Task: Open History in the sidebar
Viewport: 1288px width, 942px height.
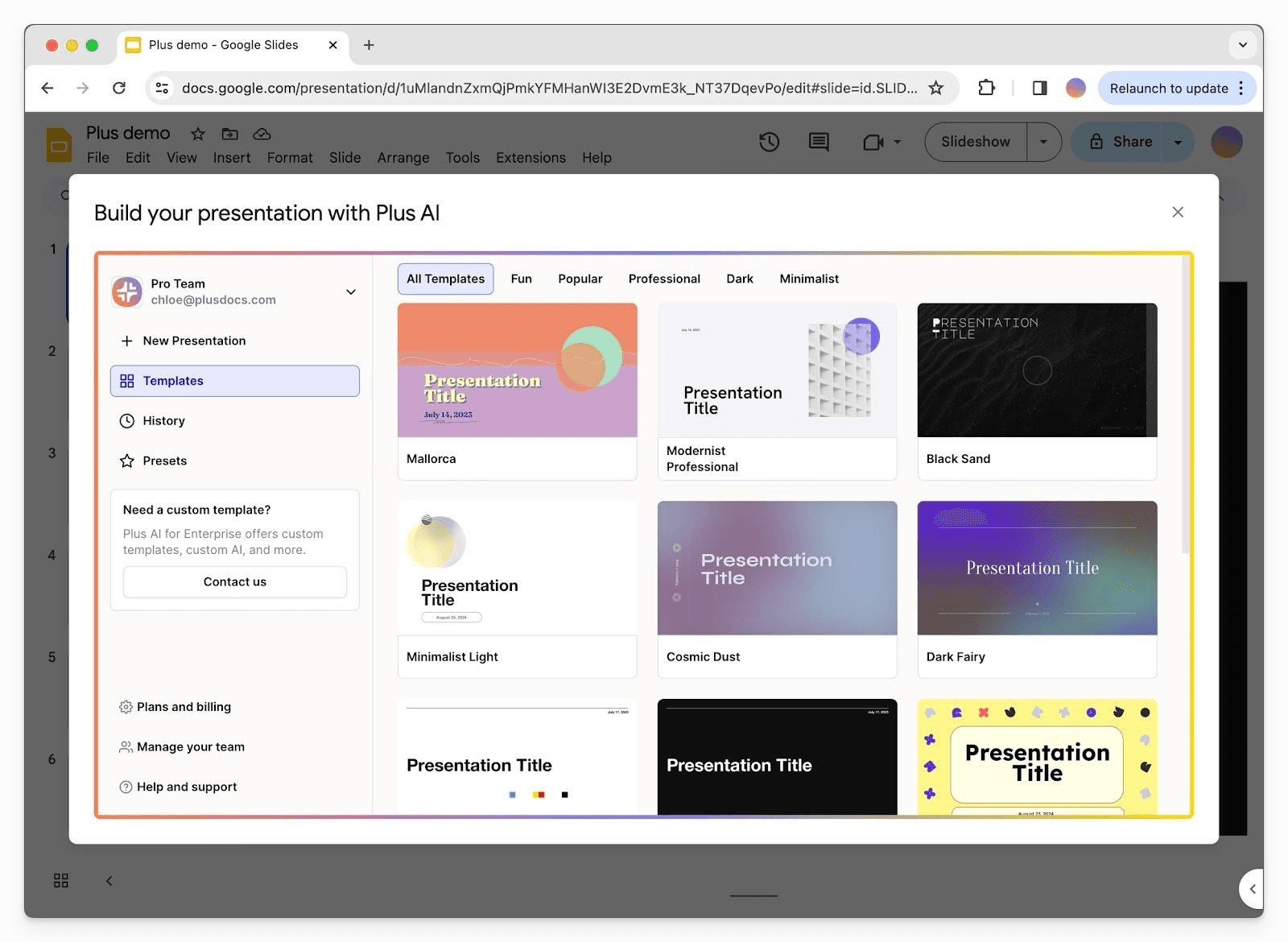Action: 163,420
